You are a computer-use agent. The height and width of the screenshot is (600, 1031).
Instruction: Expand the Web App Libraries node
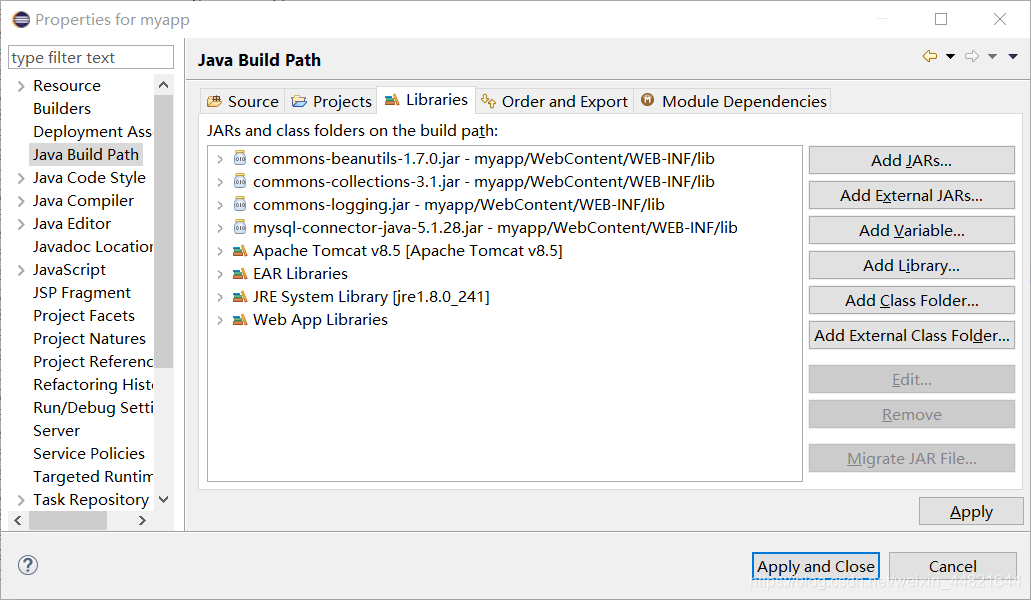pos(220,320)
